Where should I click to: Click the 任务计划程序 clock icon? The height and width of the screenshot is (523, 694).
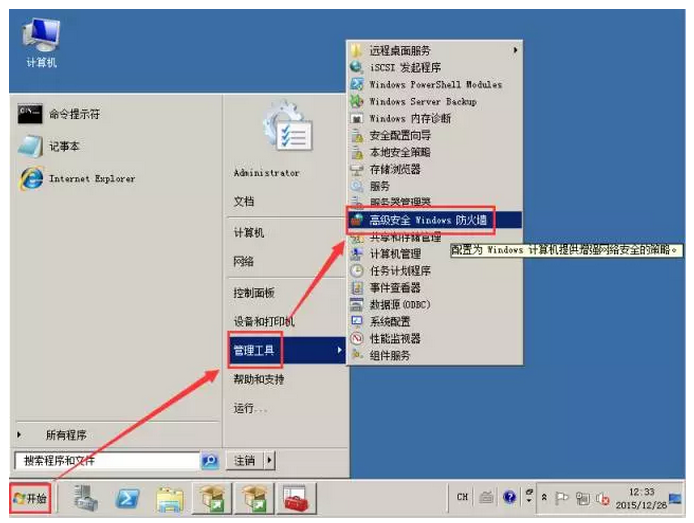[356, 270]
